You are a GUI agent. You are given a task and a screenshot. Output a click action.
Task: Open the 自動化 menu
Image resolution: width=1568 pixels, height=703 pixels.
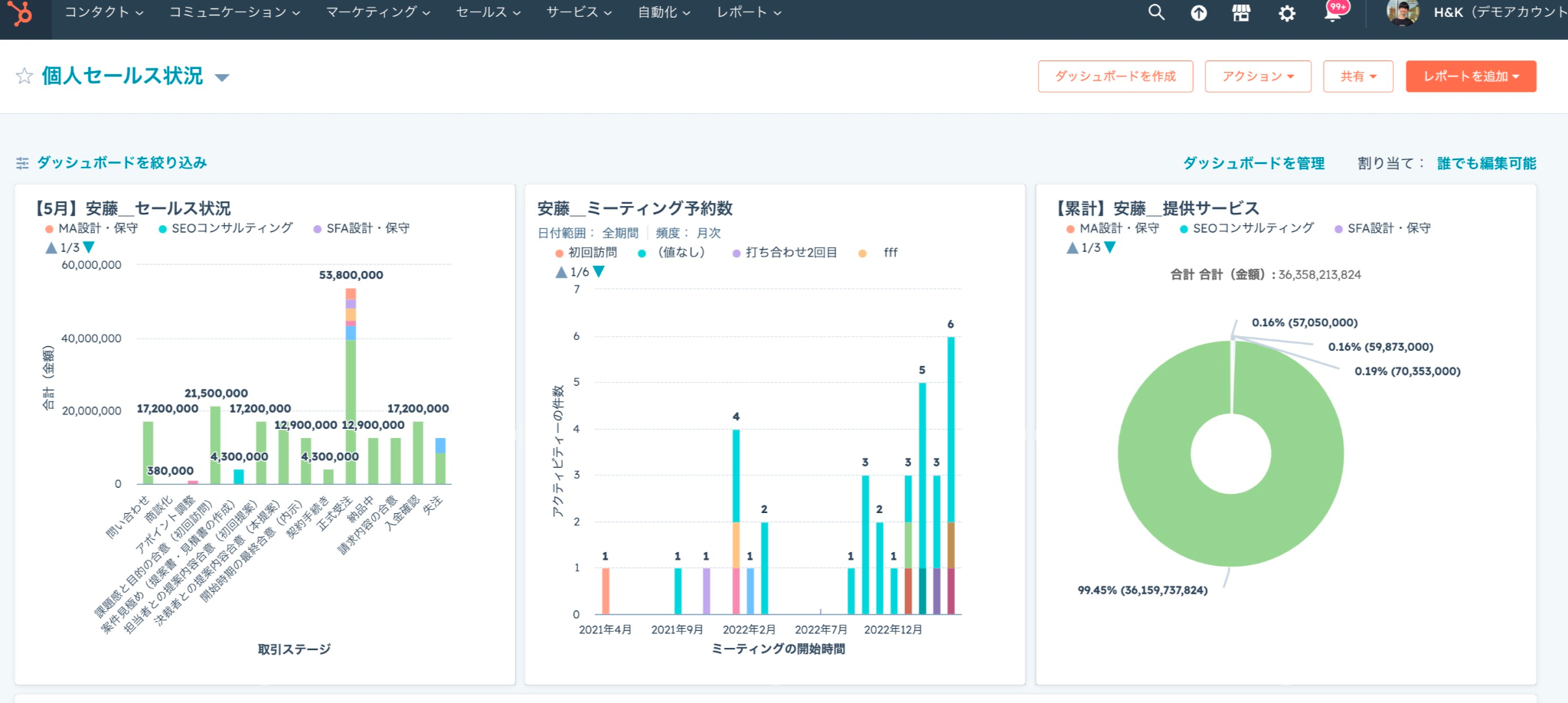click(x=665, y=12)
